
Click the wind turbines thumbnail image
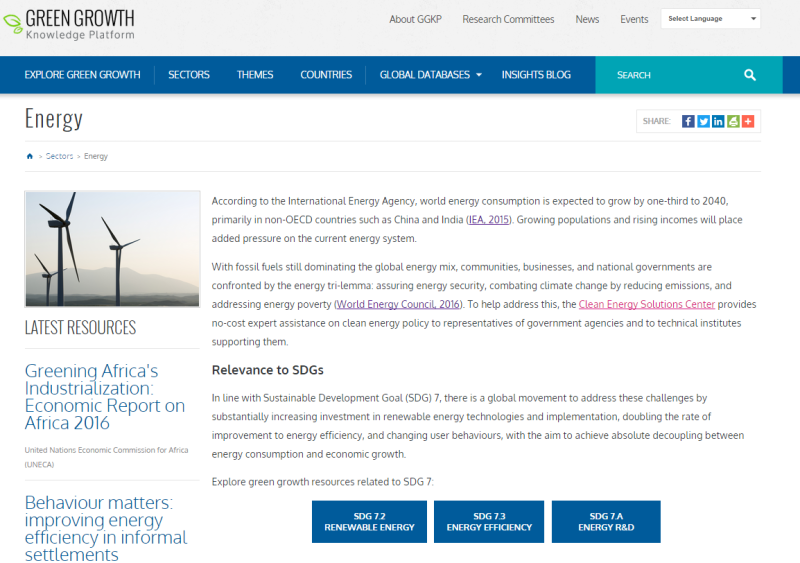112,249
